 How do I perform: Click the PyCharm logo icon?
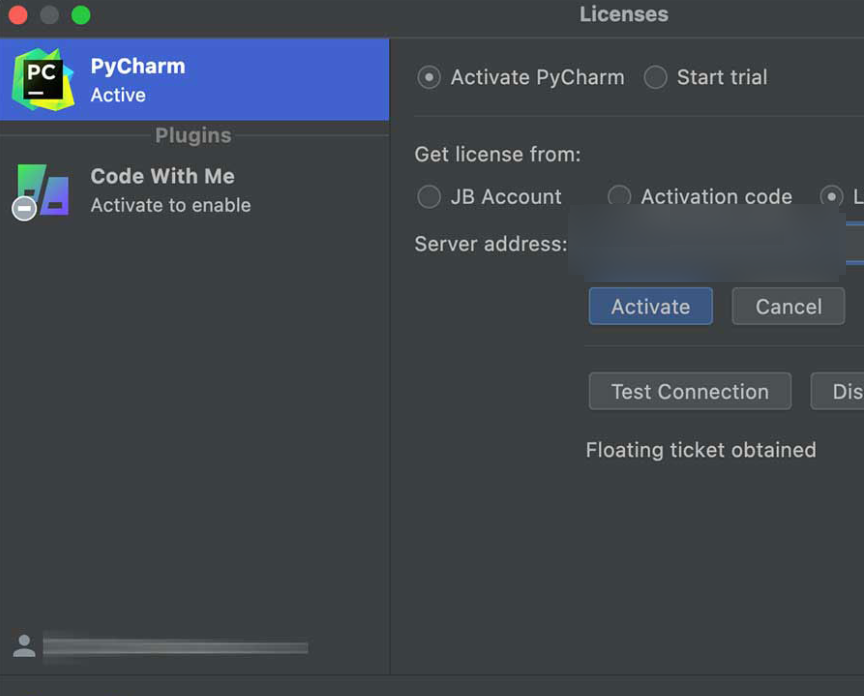pyautogui.click(x=43, y=79)
